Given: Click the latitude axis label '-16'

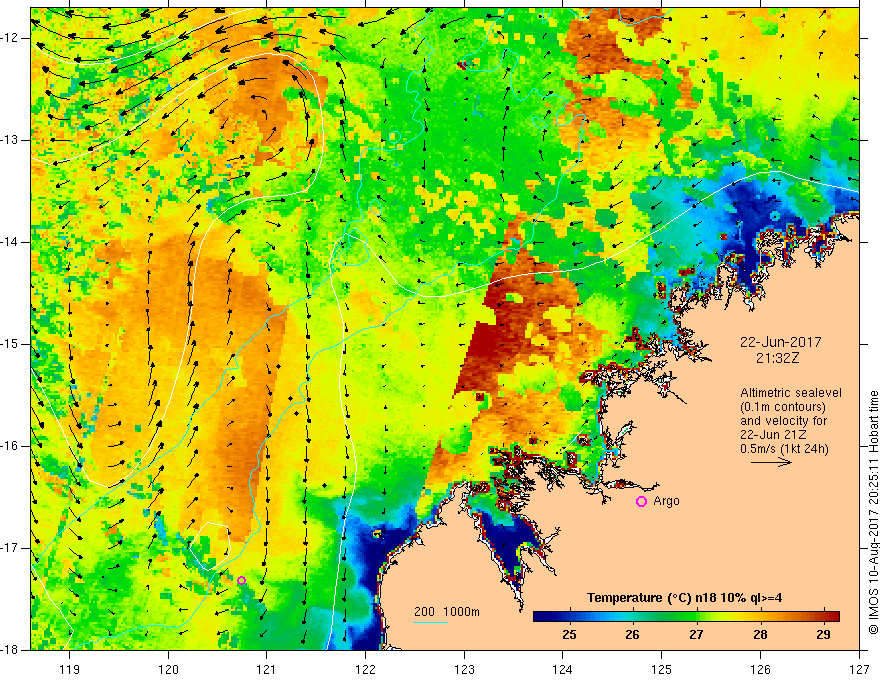Looking at the screenshot, I should click(x=10, y=446).
